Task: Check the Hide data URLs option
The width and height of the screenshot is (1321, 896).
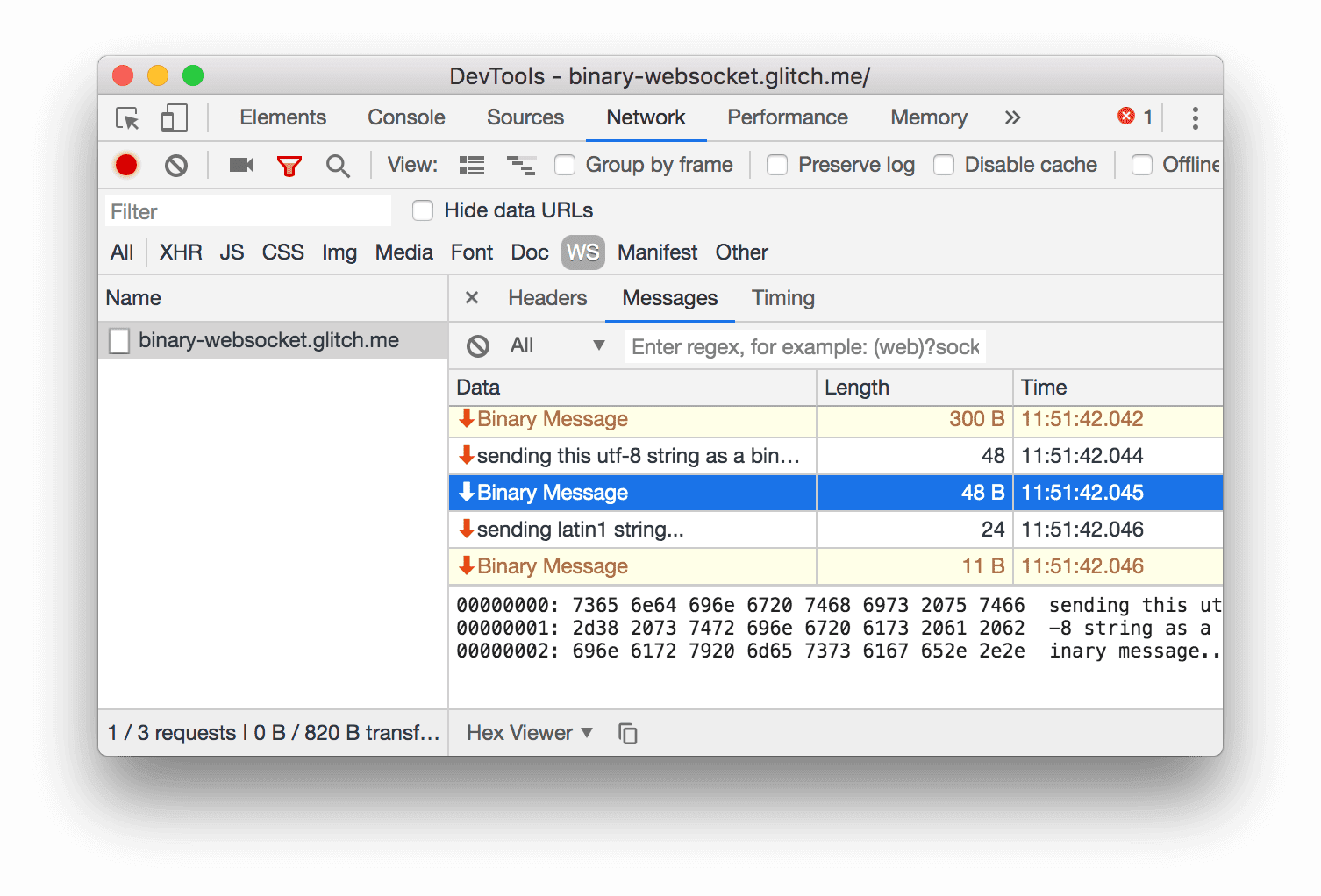Action: coord(423,210)
